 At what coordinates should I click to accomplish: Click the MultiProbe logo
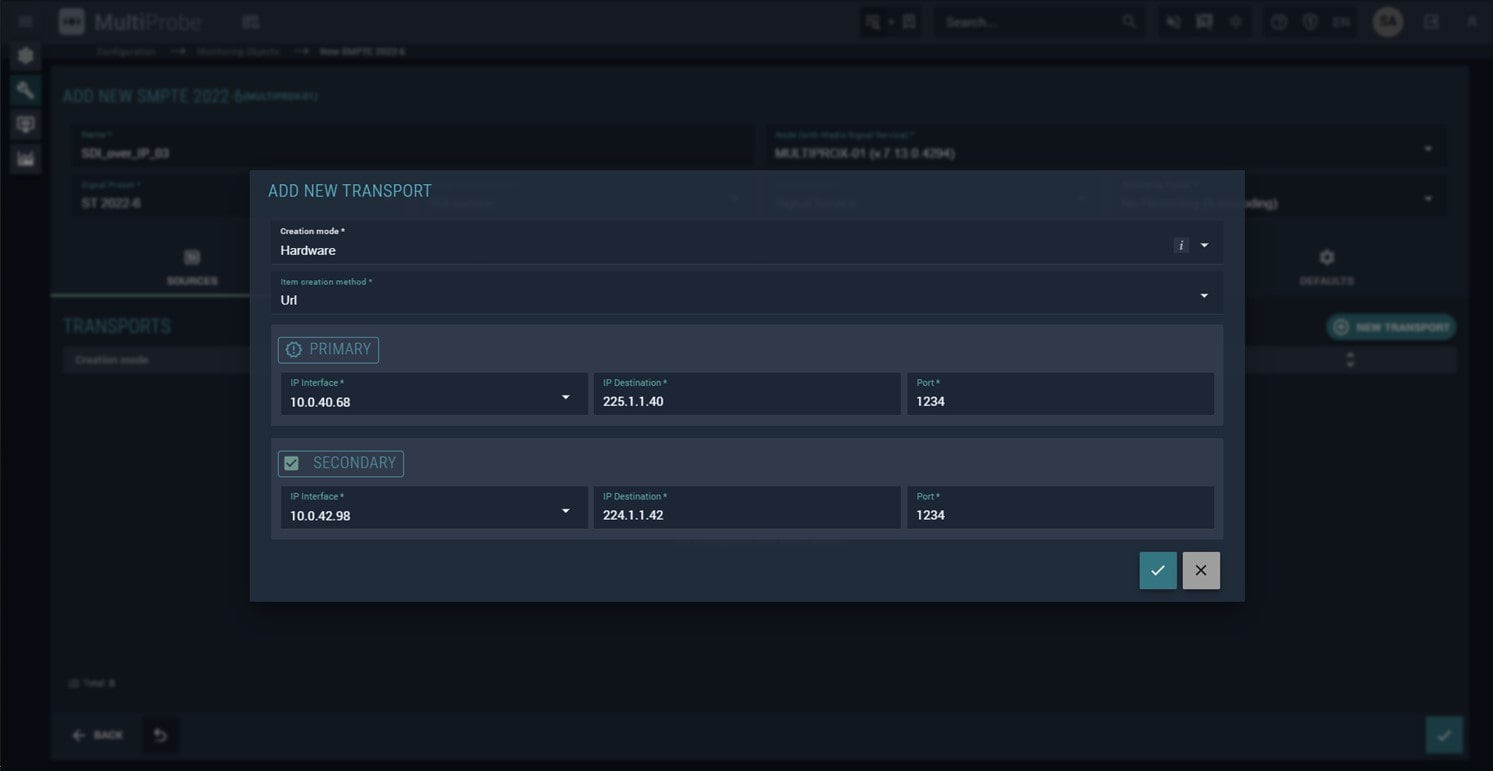(130, 21)
